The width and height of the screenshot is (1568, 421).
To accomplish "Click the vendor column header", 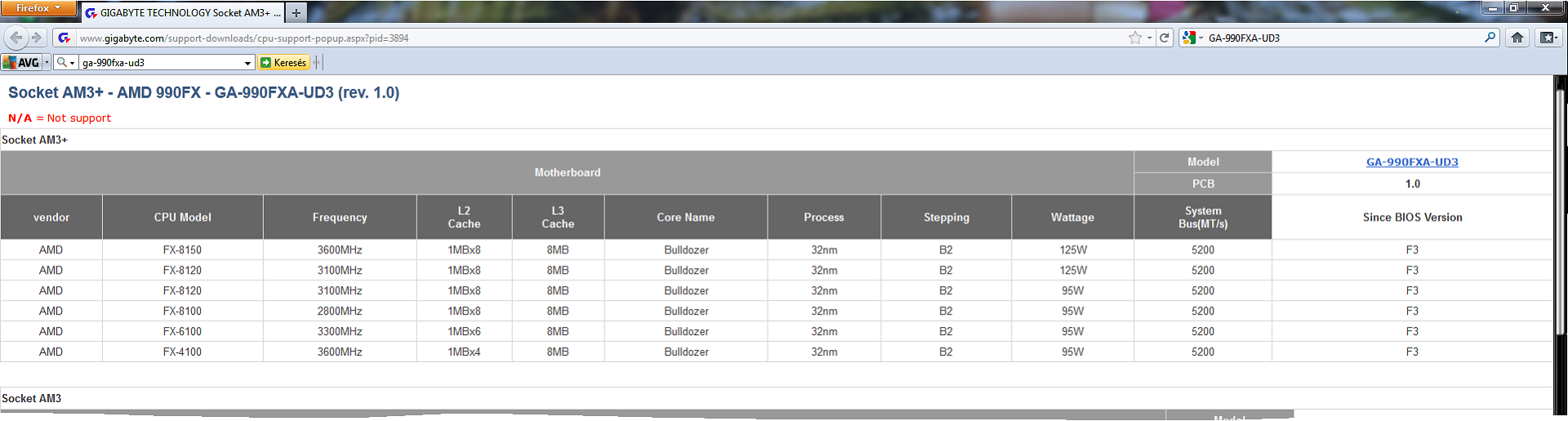I will click(51, 217).
